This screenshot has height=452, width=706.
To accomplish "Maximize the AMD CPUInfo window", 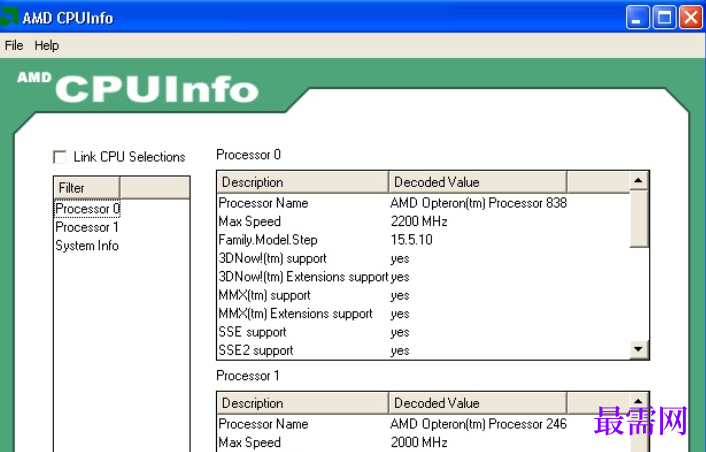I will point(664,18).
